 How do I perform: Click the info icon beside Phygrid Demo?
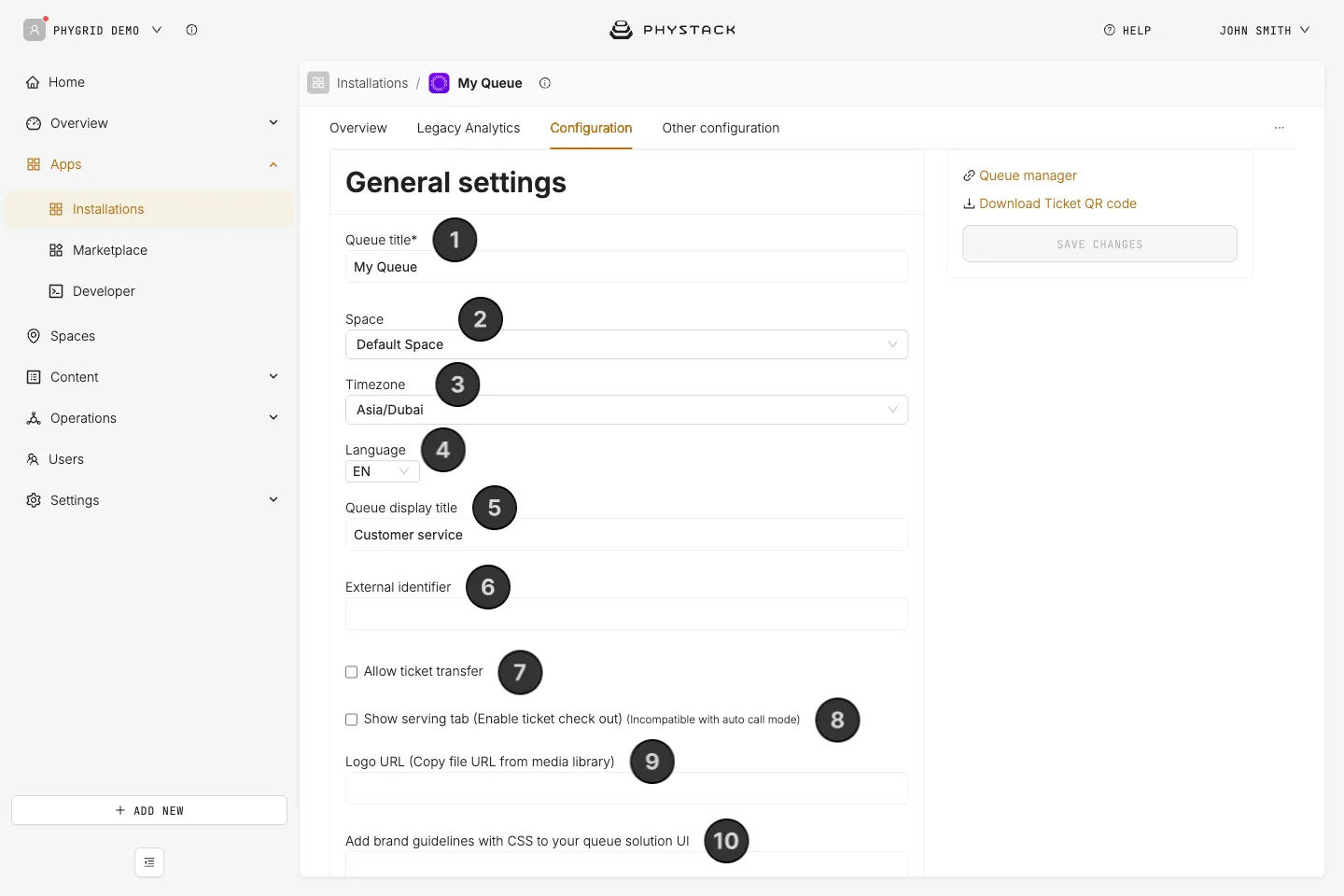(x=191, y=30)
